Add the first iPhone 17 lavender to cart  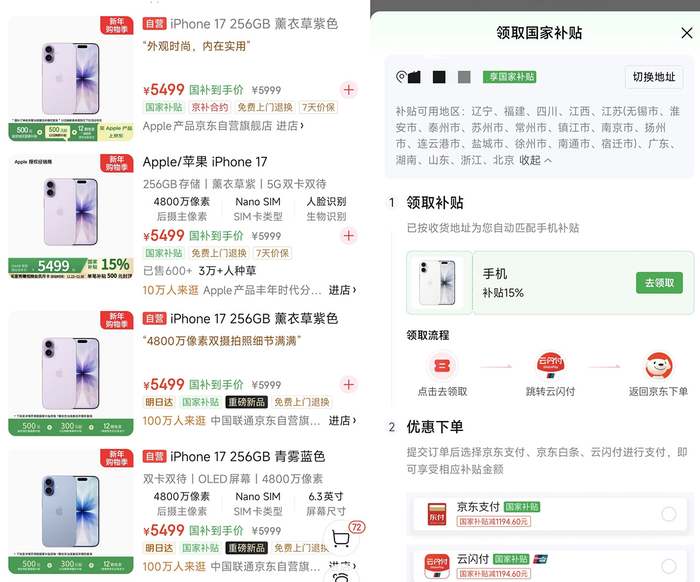tap(349, 90)
